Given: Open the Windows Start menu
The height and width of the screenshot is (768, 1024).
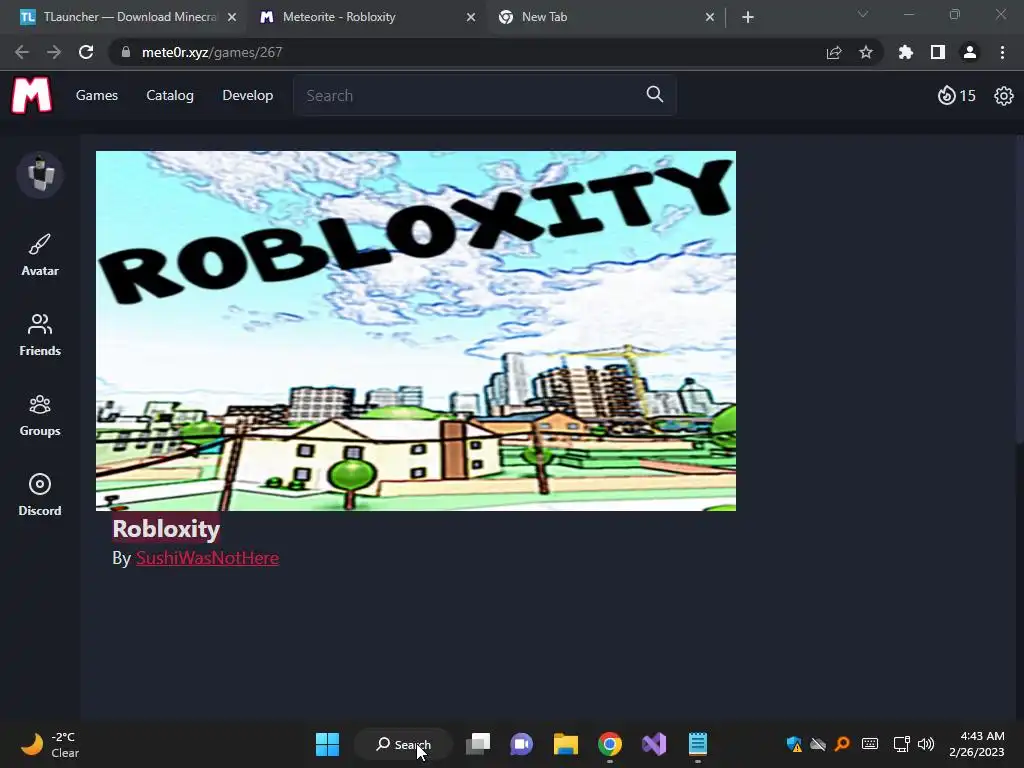Looking at the screenshot, I should point(327,744).
